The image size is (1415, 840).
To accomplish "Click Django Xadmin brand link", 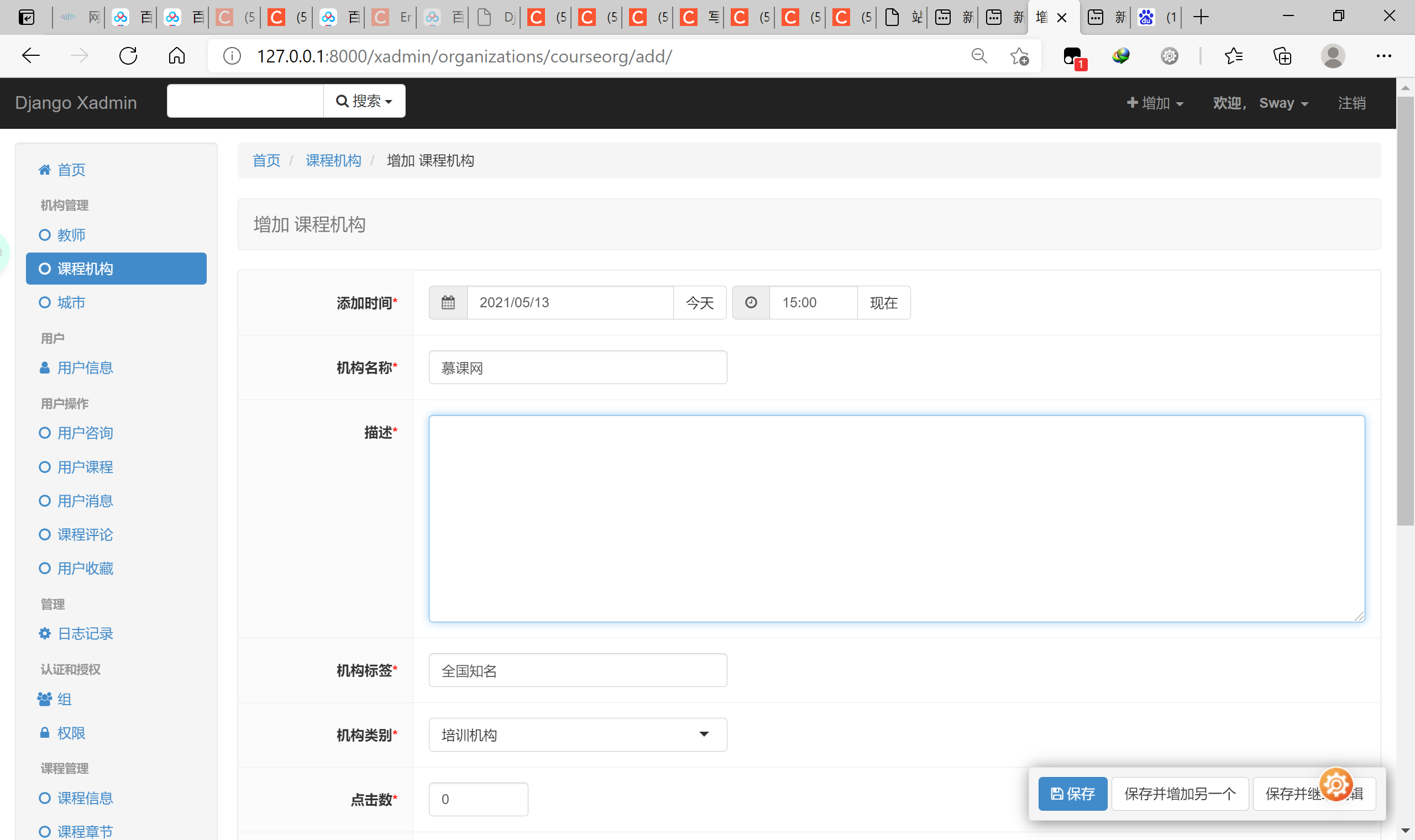I will pyautogui.click(x=76, y=102).
